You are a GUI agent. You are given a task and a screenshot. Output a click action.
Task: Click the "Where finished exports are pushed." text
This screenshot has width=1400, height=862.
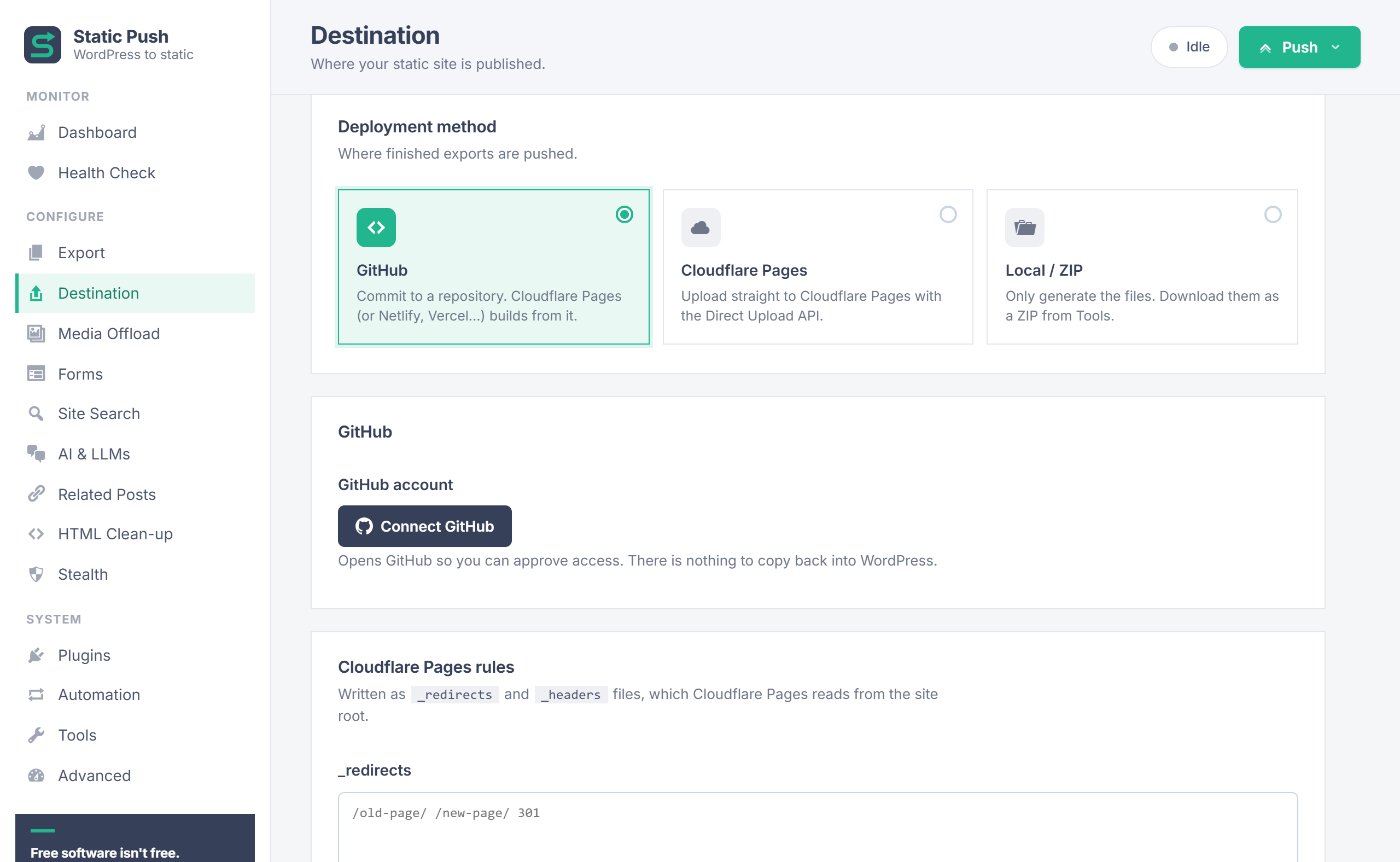(458, 153)
